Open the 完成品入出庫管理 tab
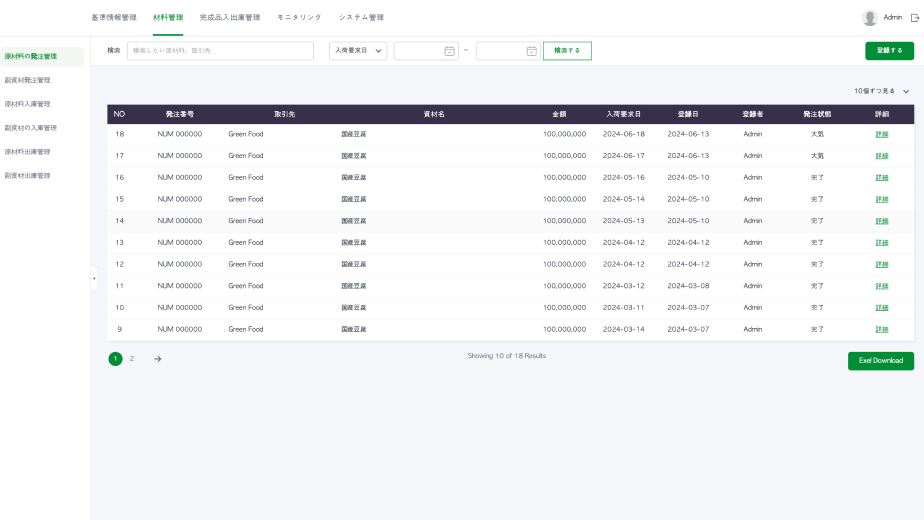The width and height of the screenshot is (924, 520). coord(230,18)
